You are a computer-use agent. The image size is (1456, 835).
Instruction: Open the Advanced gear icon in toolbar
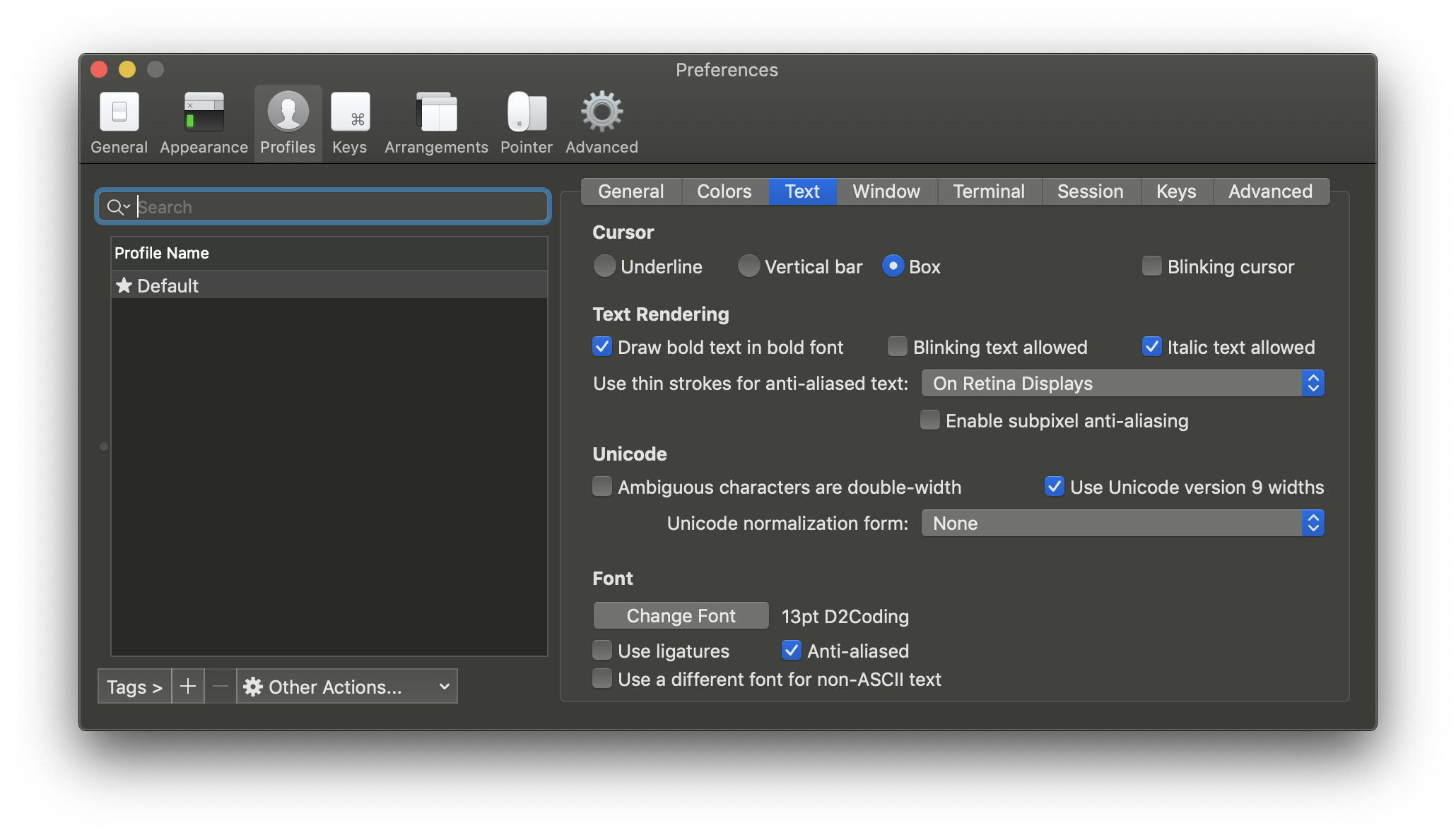(601, 113)
